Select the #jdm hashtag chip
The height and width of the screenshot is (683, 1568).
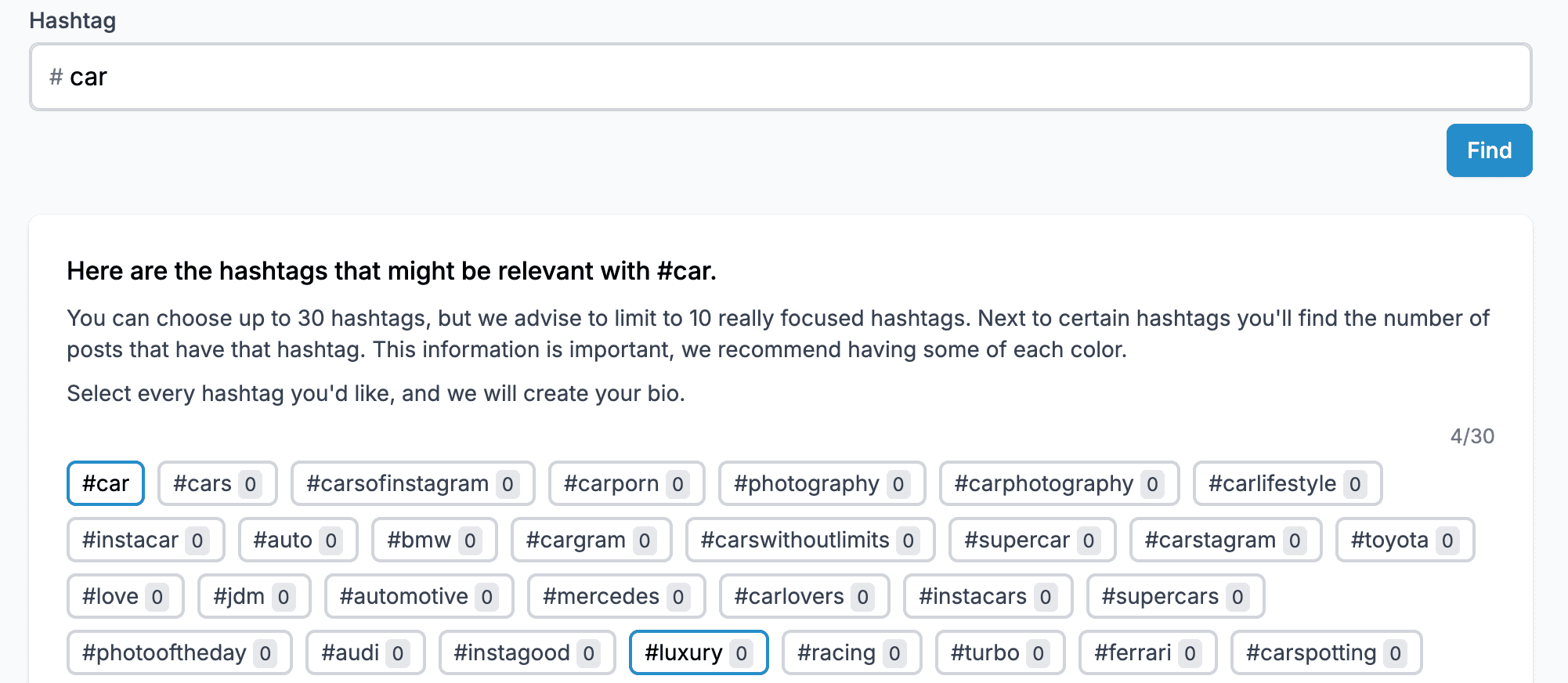254,596
